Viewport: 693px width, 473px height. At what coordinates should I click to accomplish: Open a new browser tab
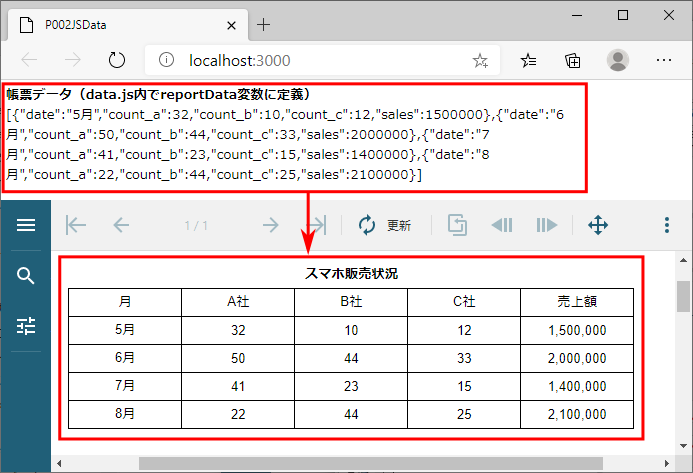click(263, 25)
